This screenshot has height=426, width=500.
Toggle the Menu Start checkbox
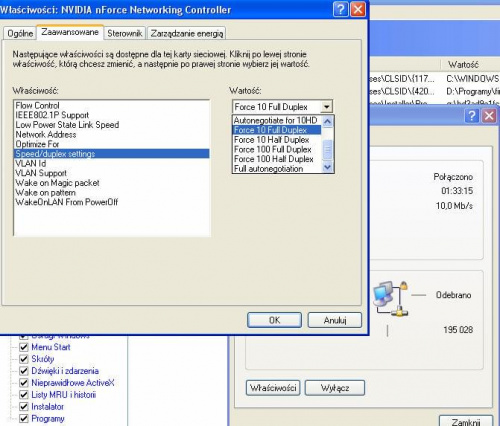pyautogui.click(x=23, y=347)
